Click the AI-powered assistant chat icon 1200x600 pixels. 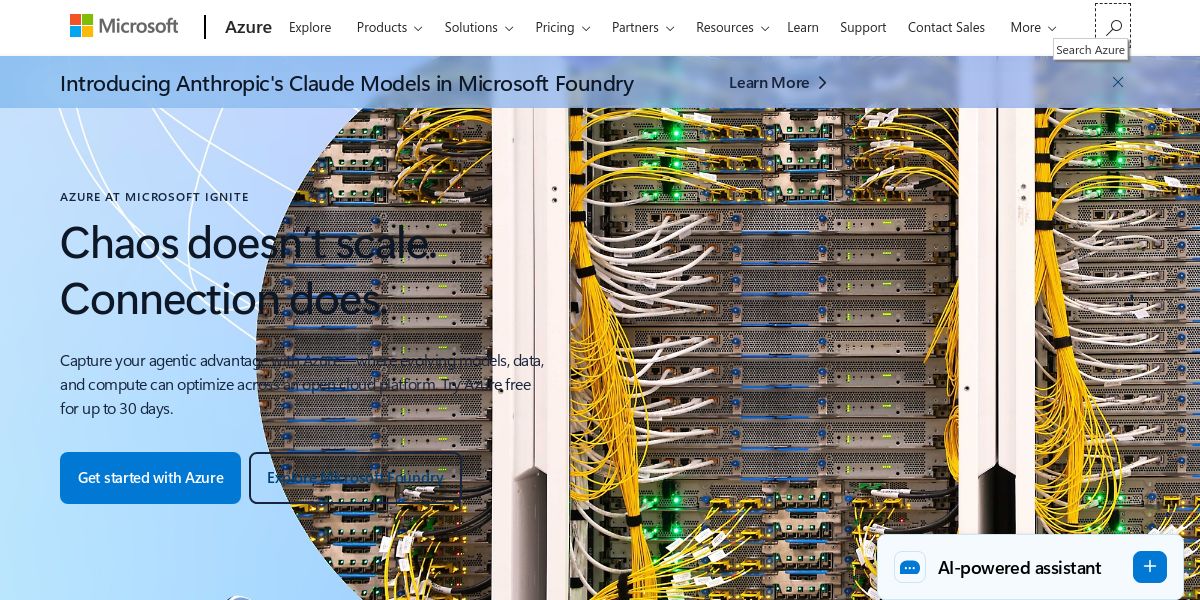tap(910, 567)
